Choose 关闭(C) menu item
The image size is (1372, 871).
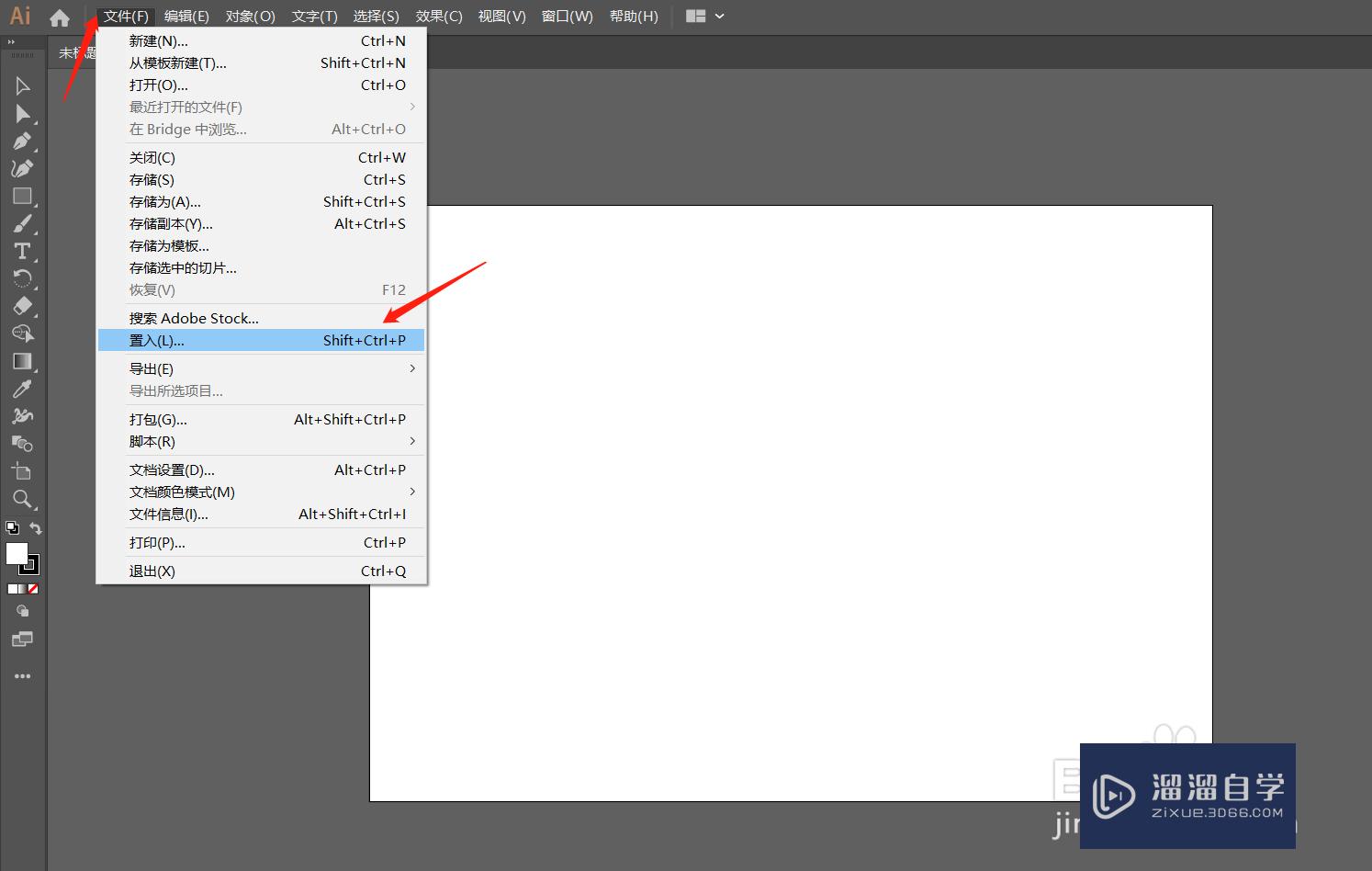(261, 157)
